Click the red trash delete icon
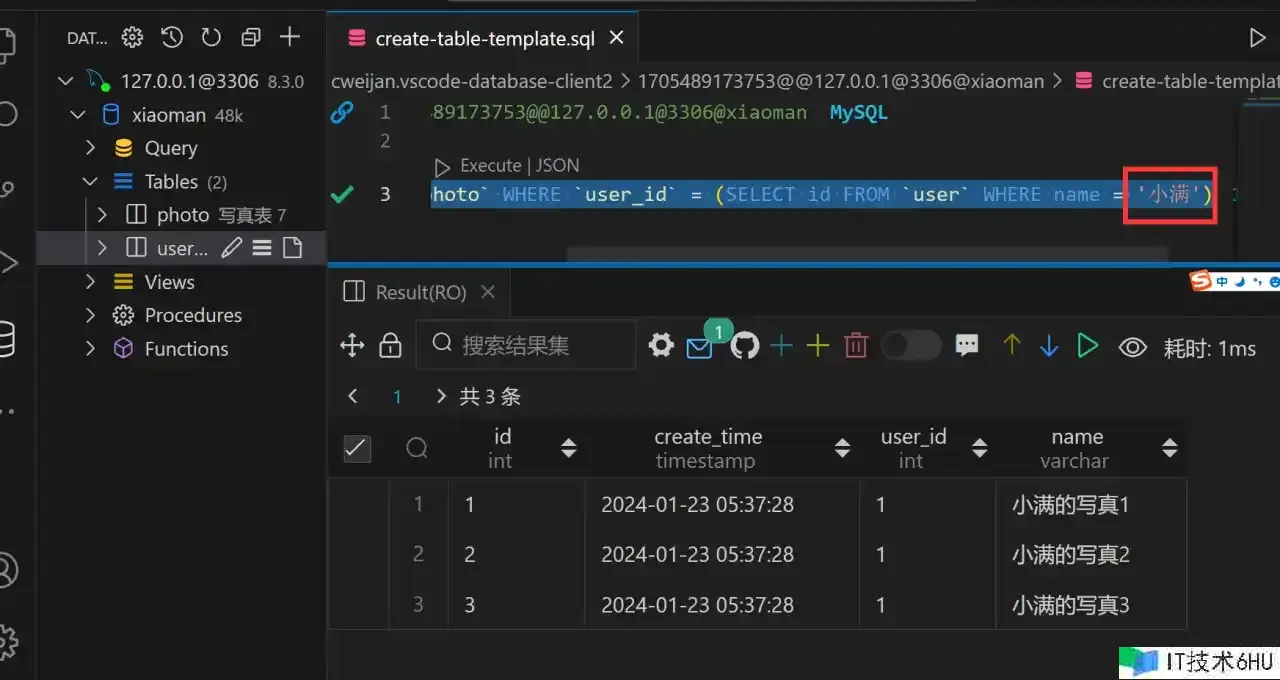 [856, 346]
